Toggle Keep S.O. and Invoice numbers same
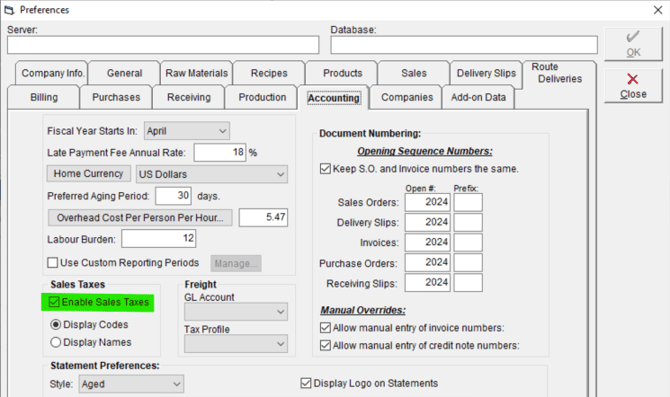670x397 pixels. tap(325, 168)
